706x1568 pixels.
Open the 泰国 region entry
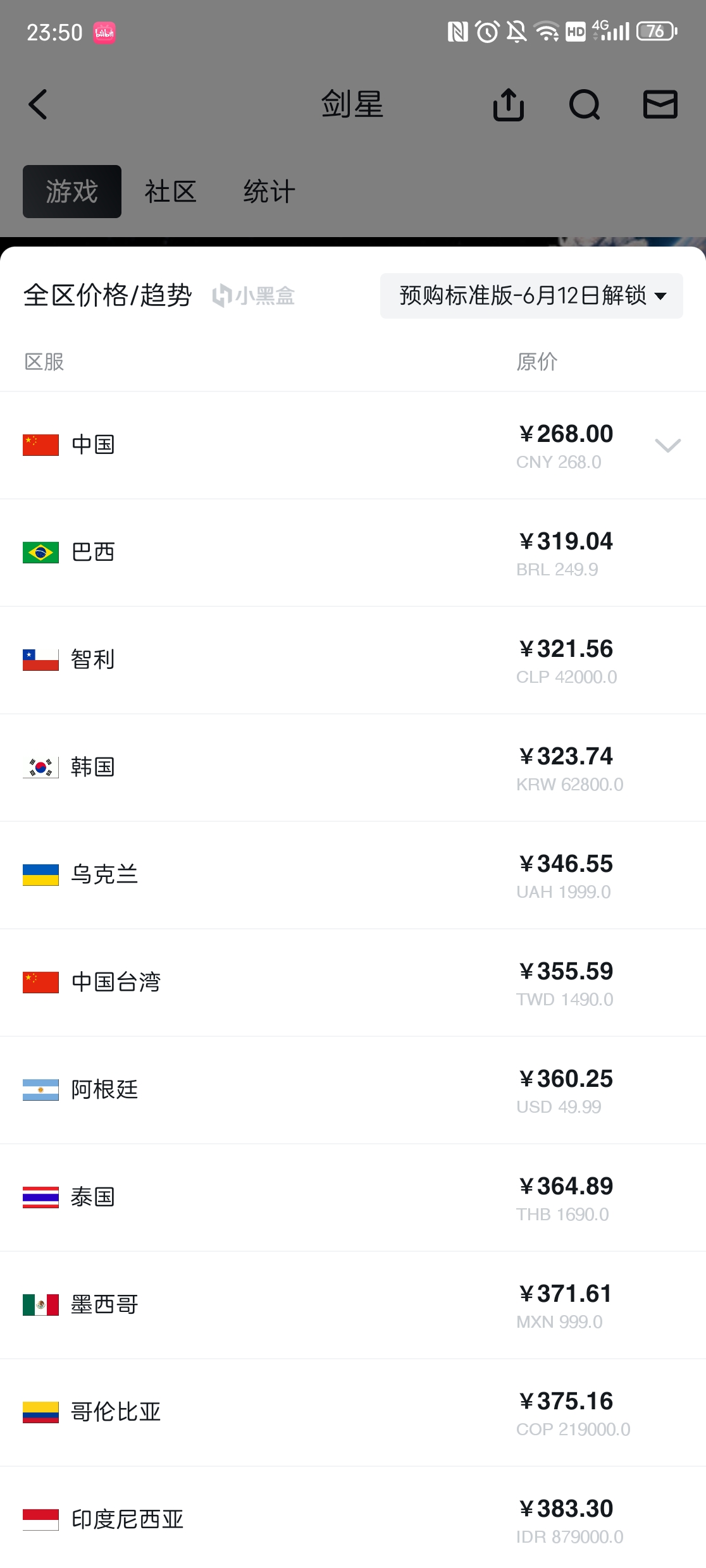pyautogui.click(x=353, y=1197)
